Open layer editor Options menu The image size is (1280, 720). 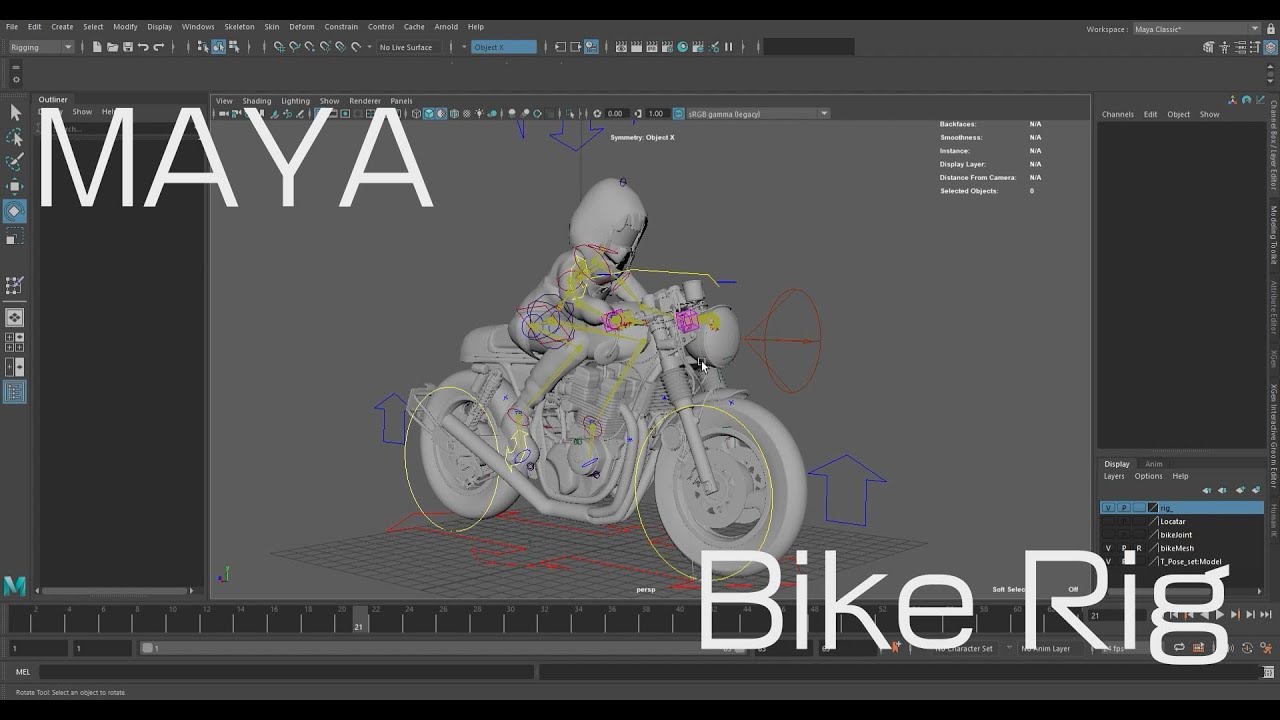pos(1148,476)
